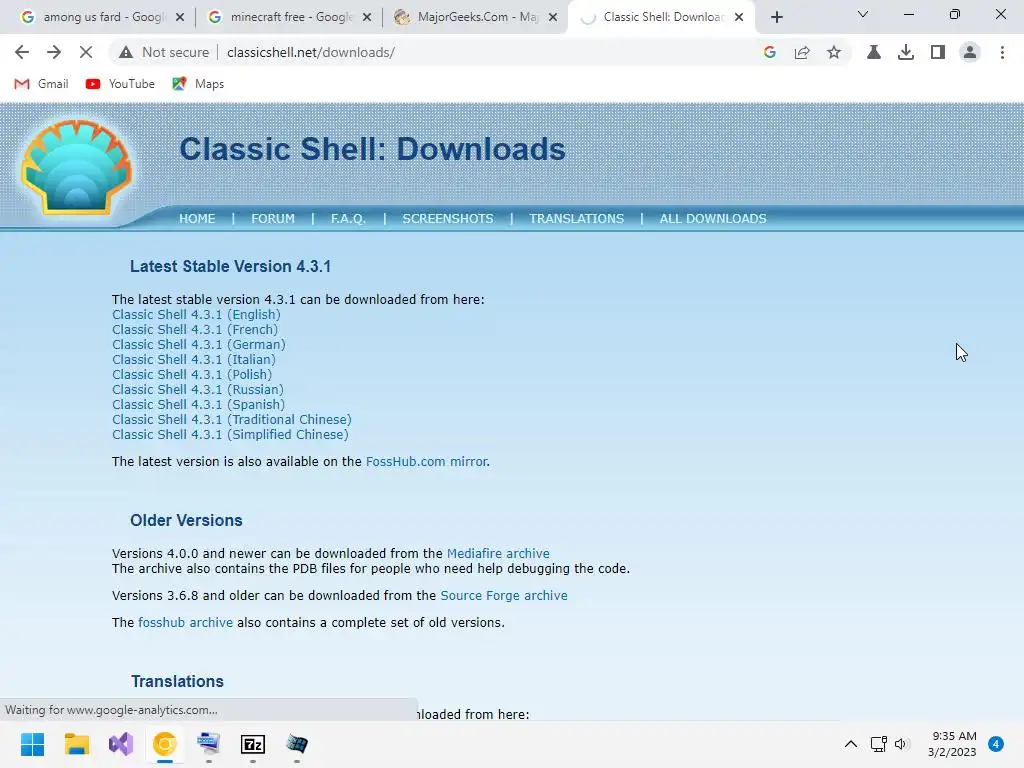
Task: Open the Chrome profile avatar
Action: (970, 52)
